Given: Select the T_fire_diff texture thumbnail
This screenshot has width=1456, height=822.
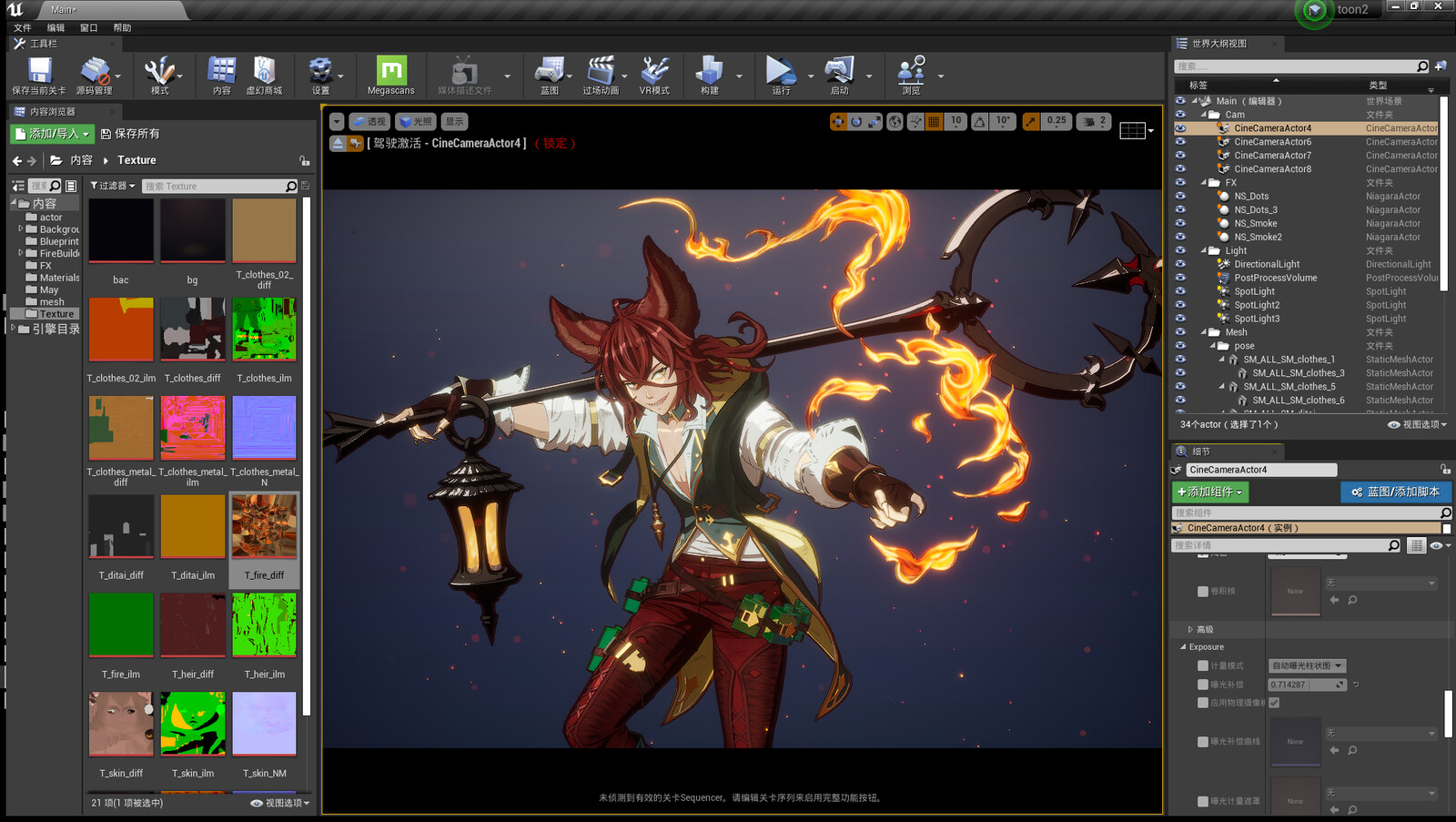Looking at the screenshot, I should [264, 527].
